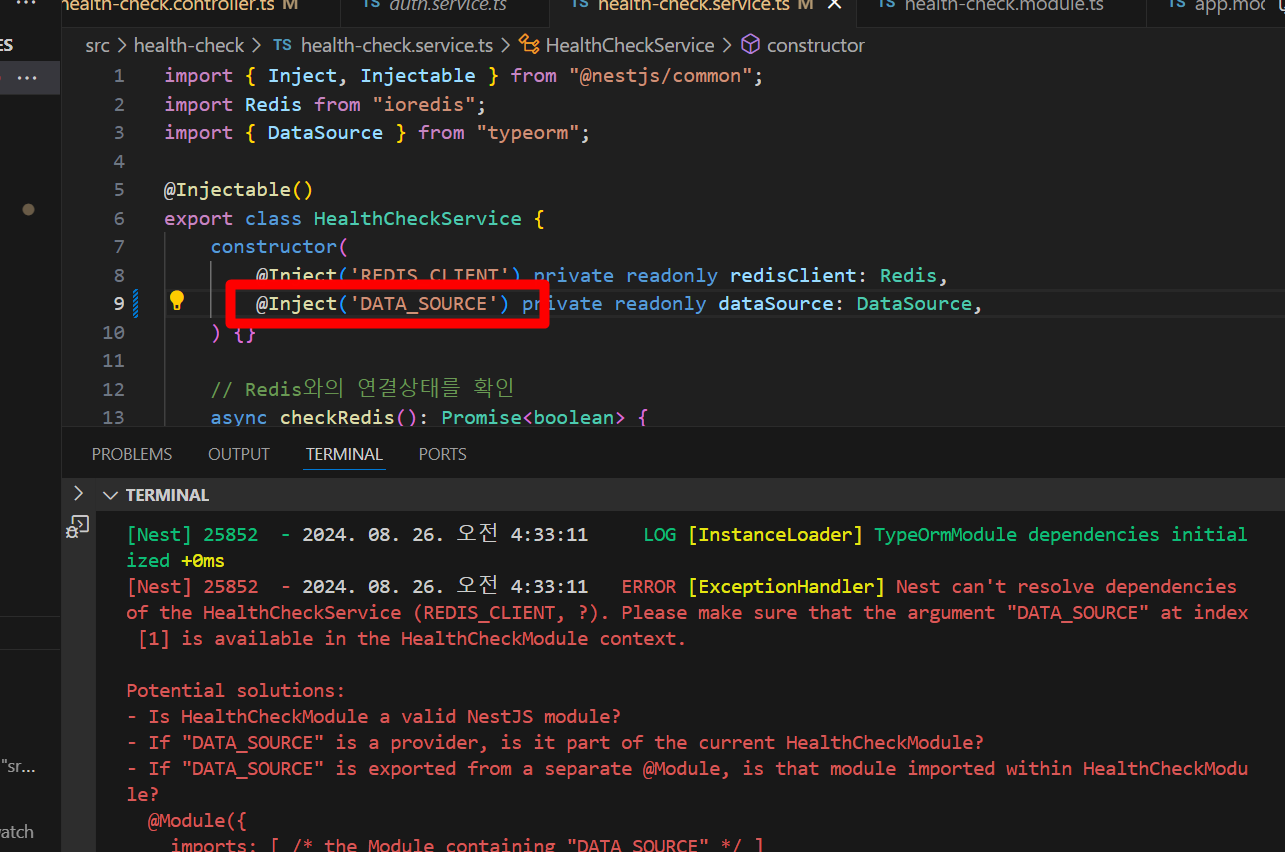Switch to the health-check.controller.ts tab
This screenshot has height=852, width=1285.
pos(180,6)
